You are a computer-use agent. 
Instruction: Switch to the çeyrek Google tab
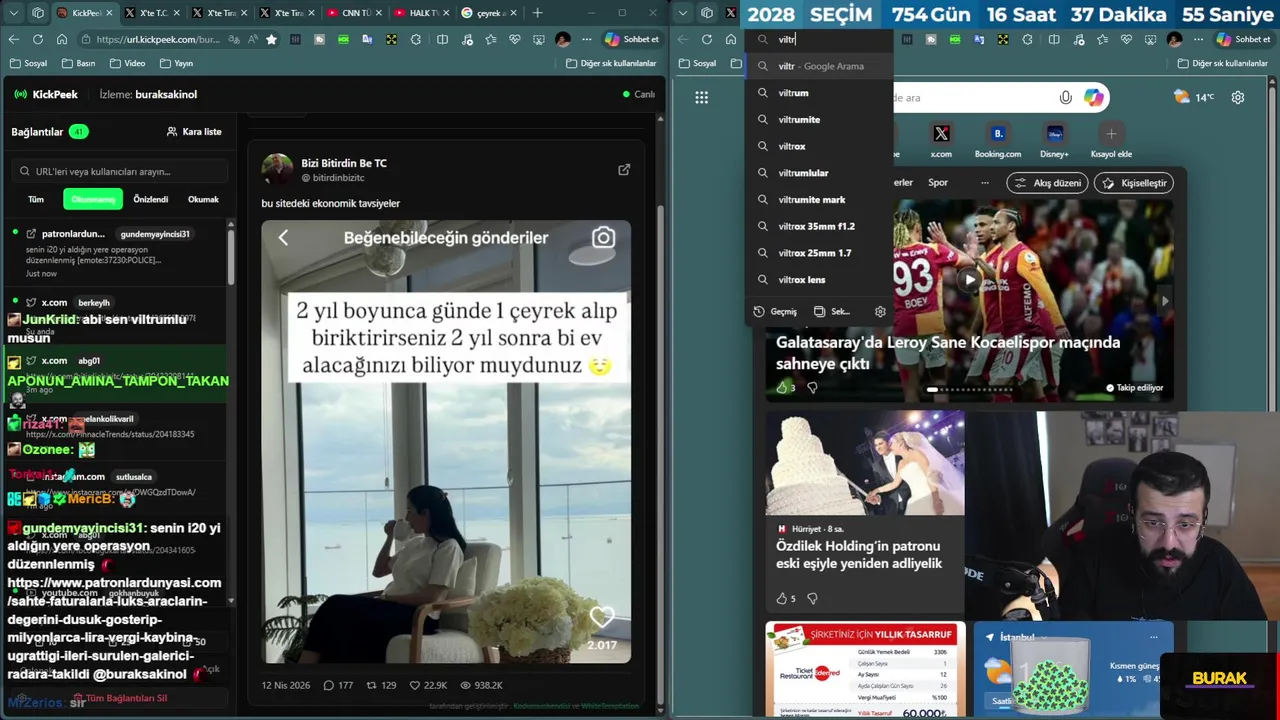489,13
